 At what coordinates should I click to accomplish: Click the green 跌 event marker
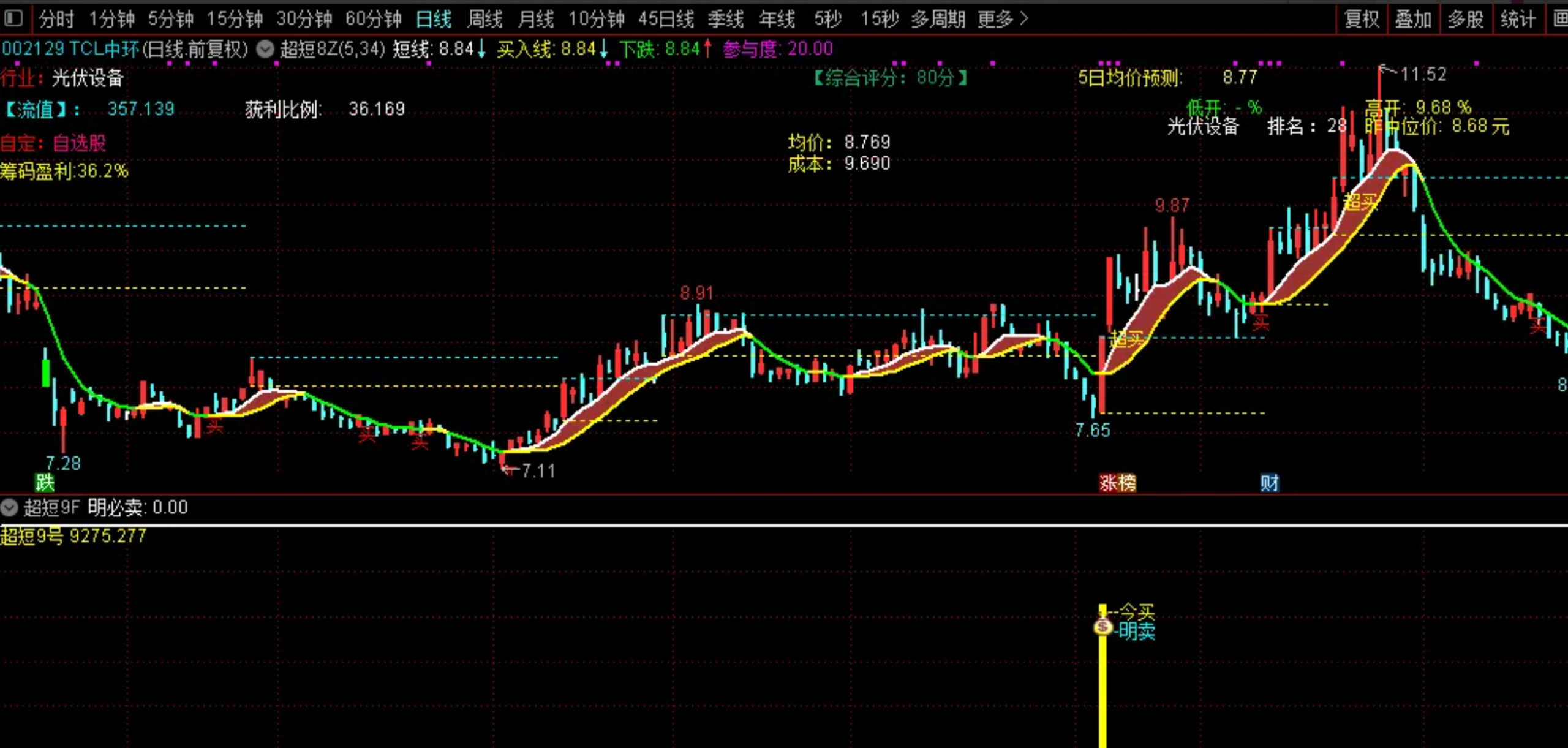coord(45,483)
